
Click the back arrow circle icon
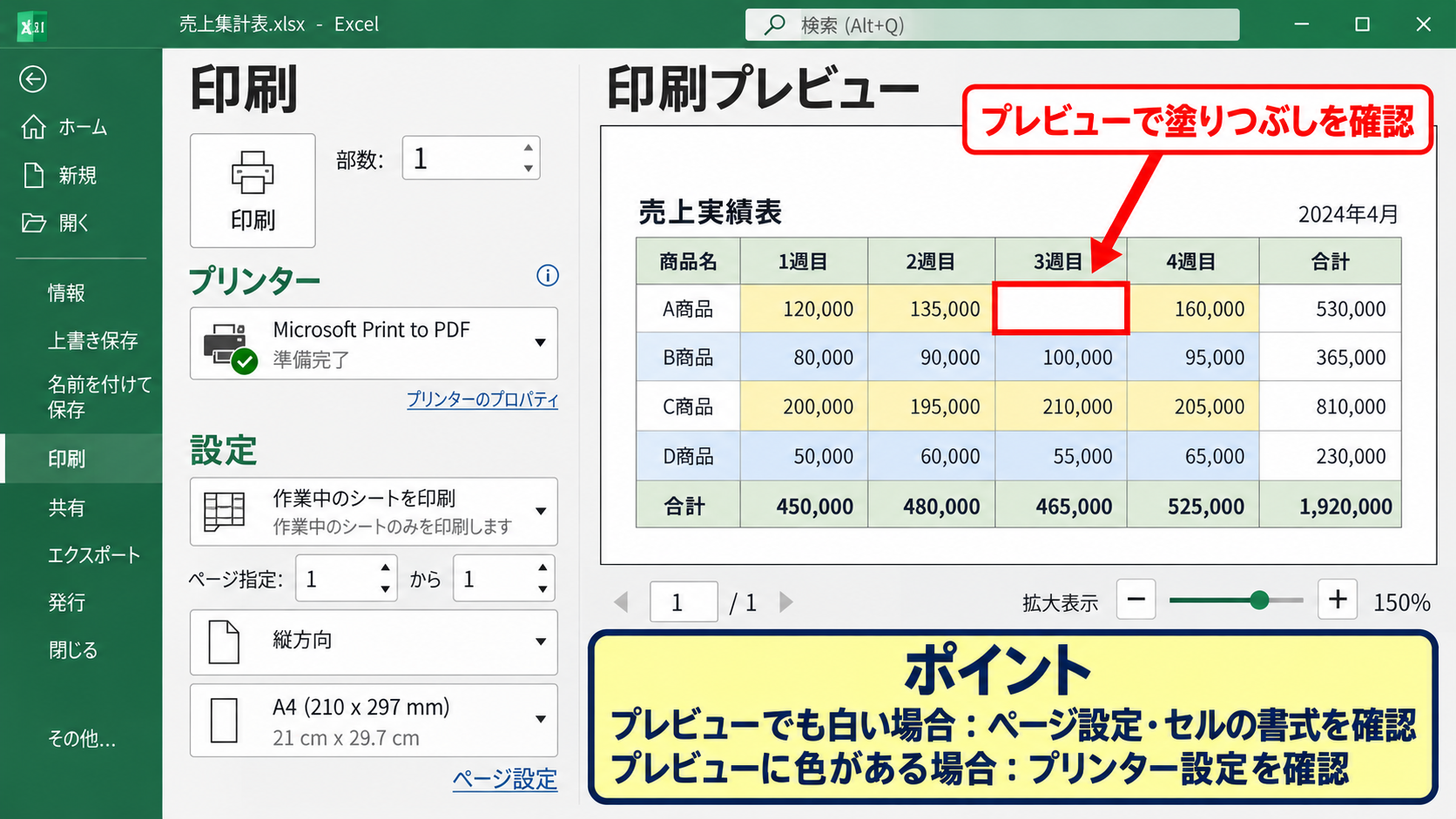point(33,79)
